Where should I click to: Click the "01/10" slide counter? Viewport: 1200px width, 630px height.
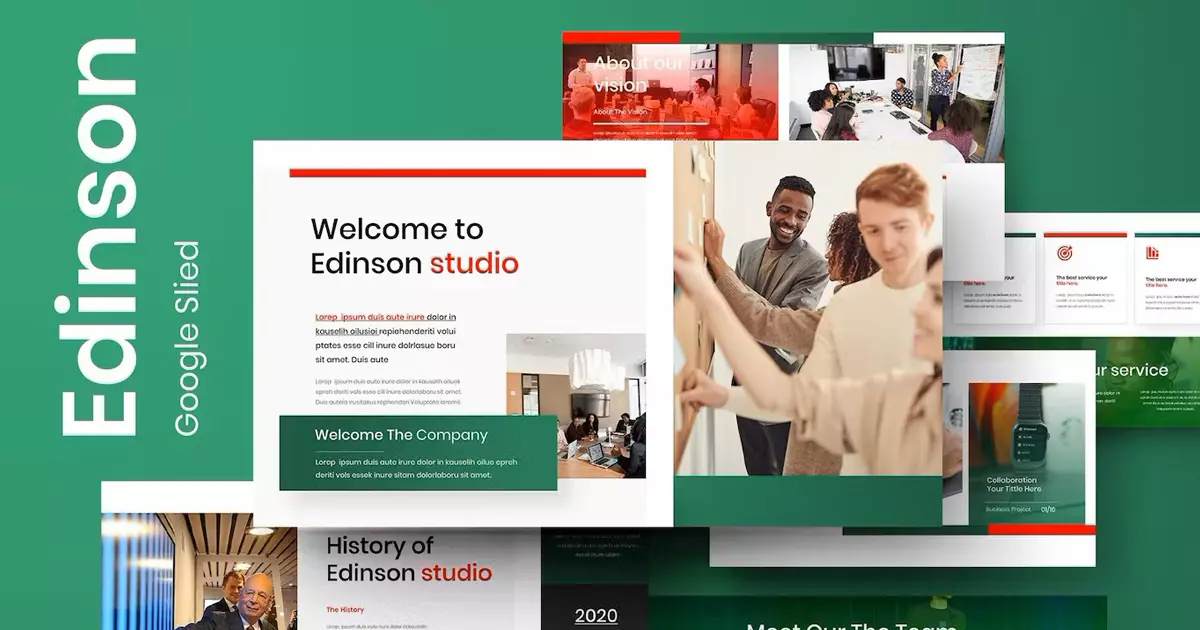point(1048,509)
